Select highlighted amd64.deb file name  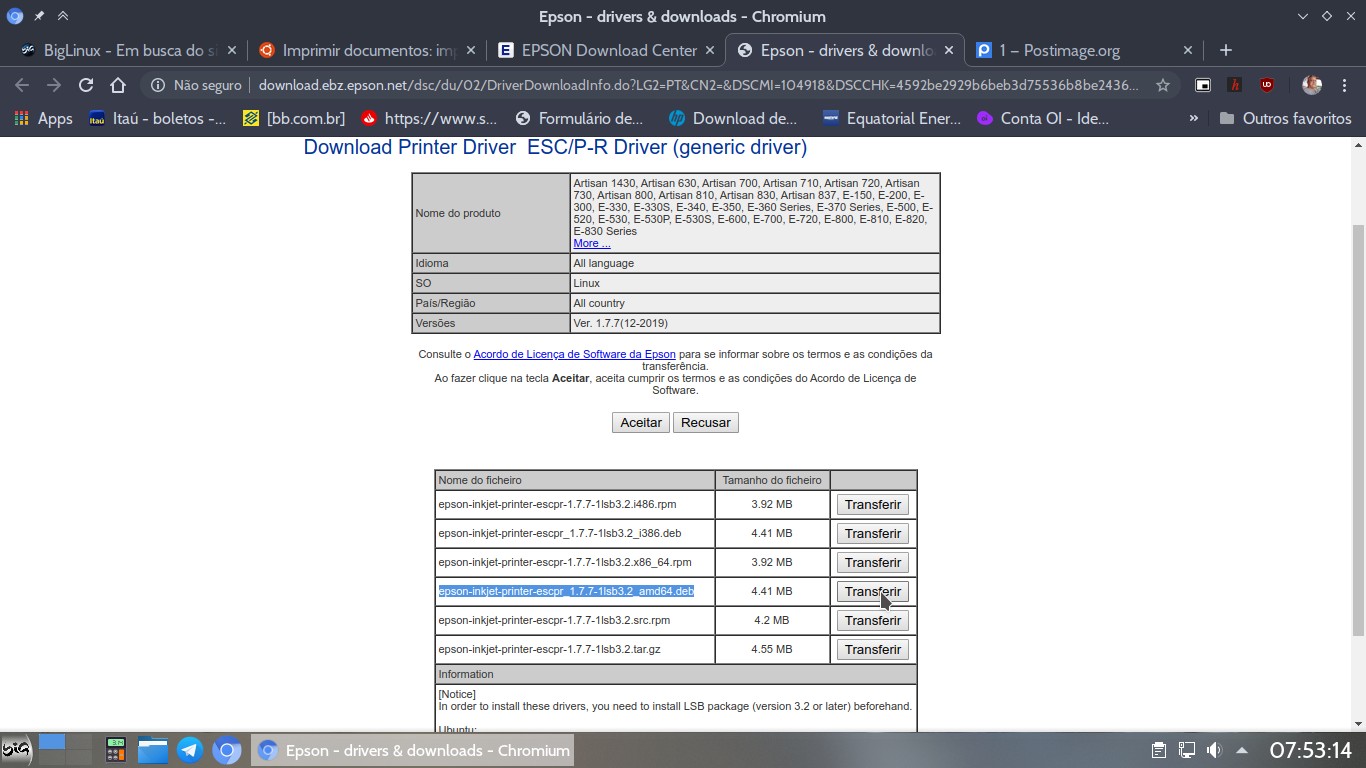[566, 591]
